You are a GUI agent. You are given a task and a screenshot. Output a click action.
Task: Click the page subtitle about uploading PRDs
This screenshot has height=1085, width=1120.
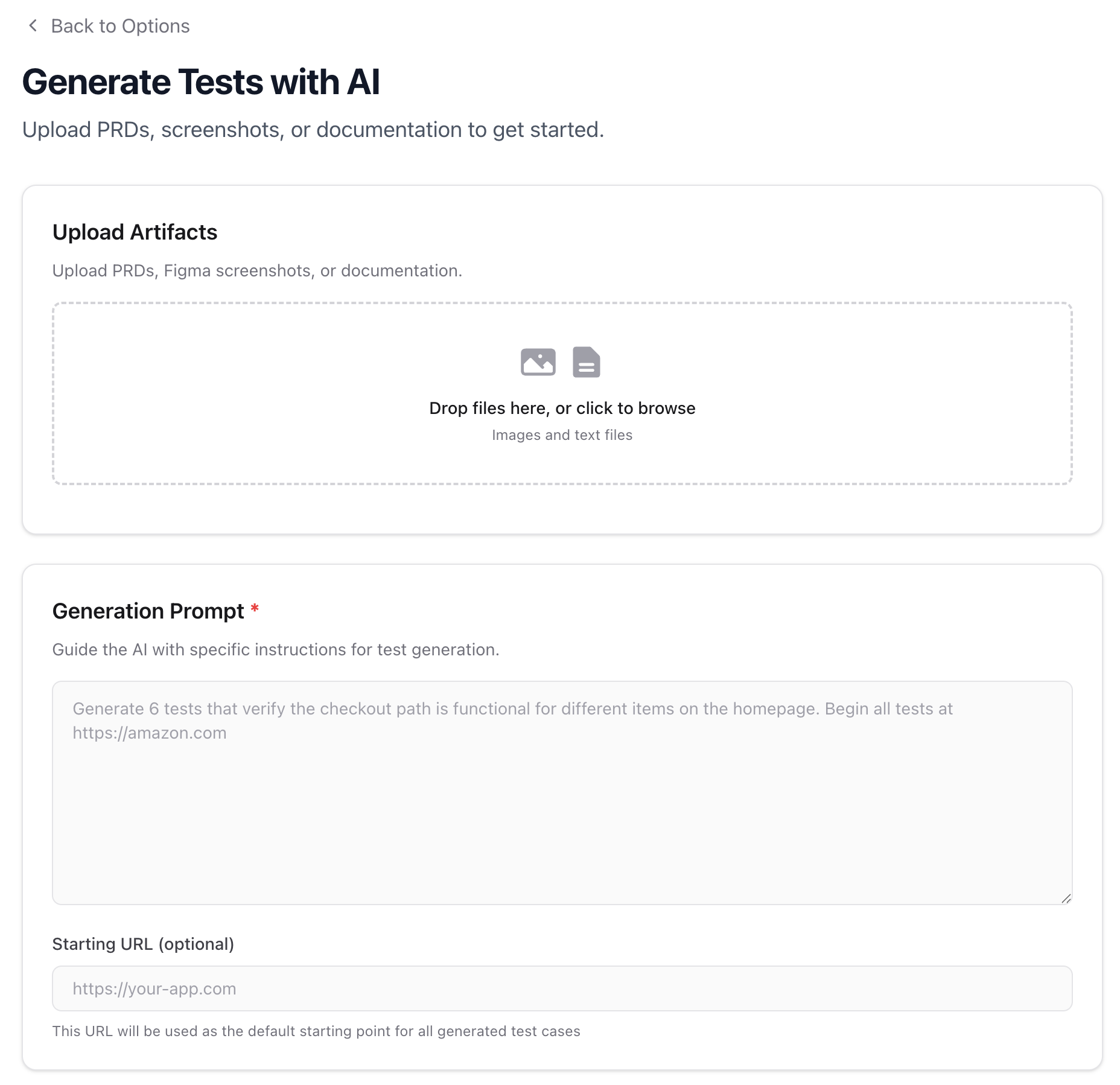pyautogui.click(x=313, y=130)
